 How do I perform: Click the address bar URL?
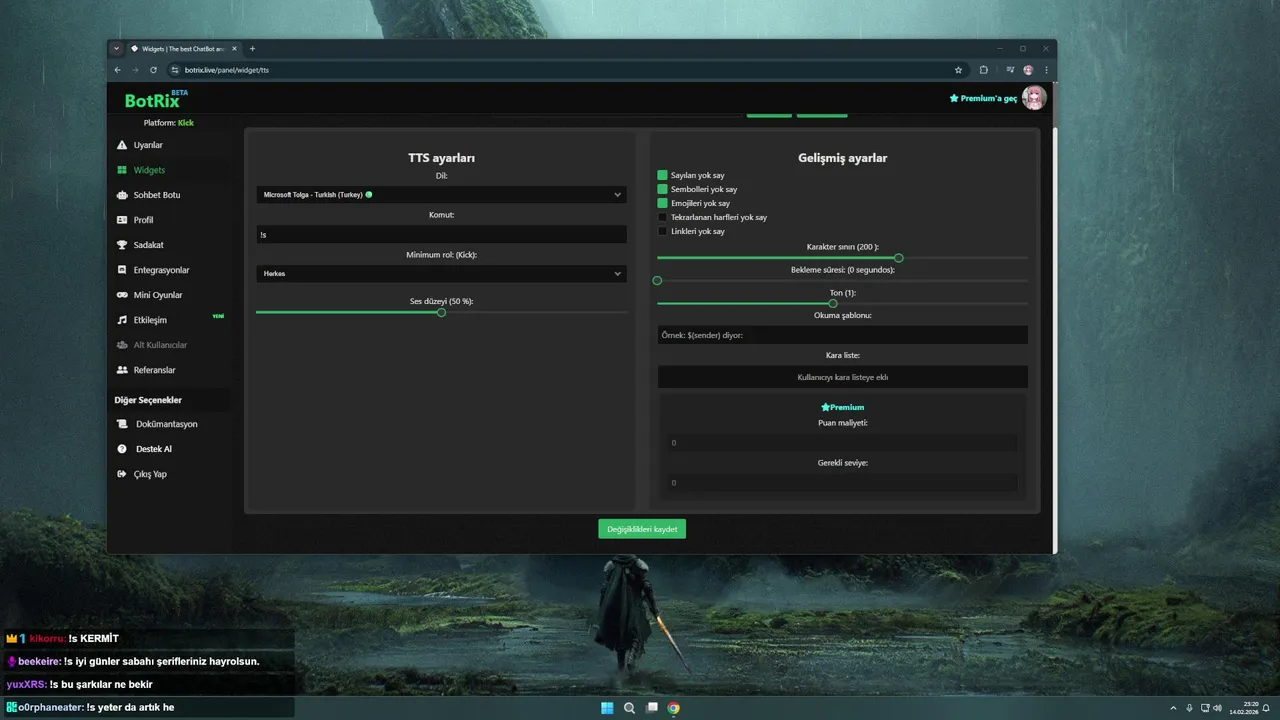pyautogui.click(x=227, y=70)
